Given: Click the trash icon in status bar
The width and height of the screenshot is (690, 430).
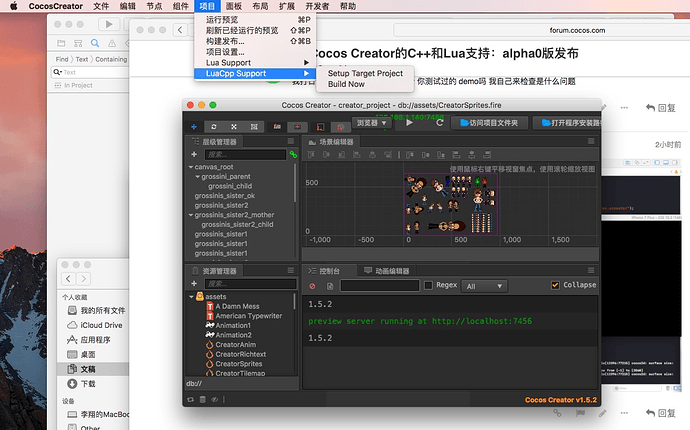Looking at the screenshot, I should [x=202, y=400].
